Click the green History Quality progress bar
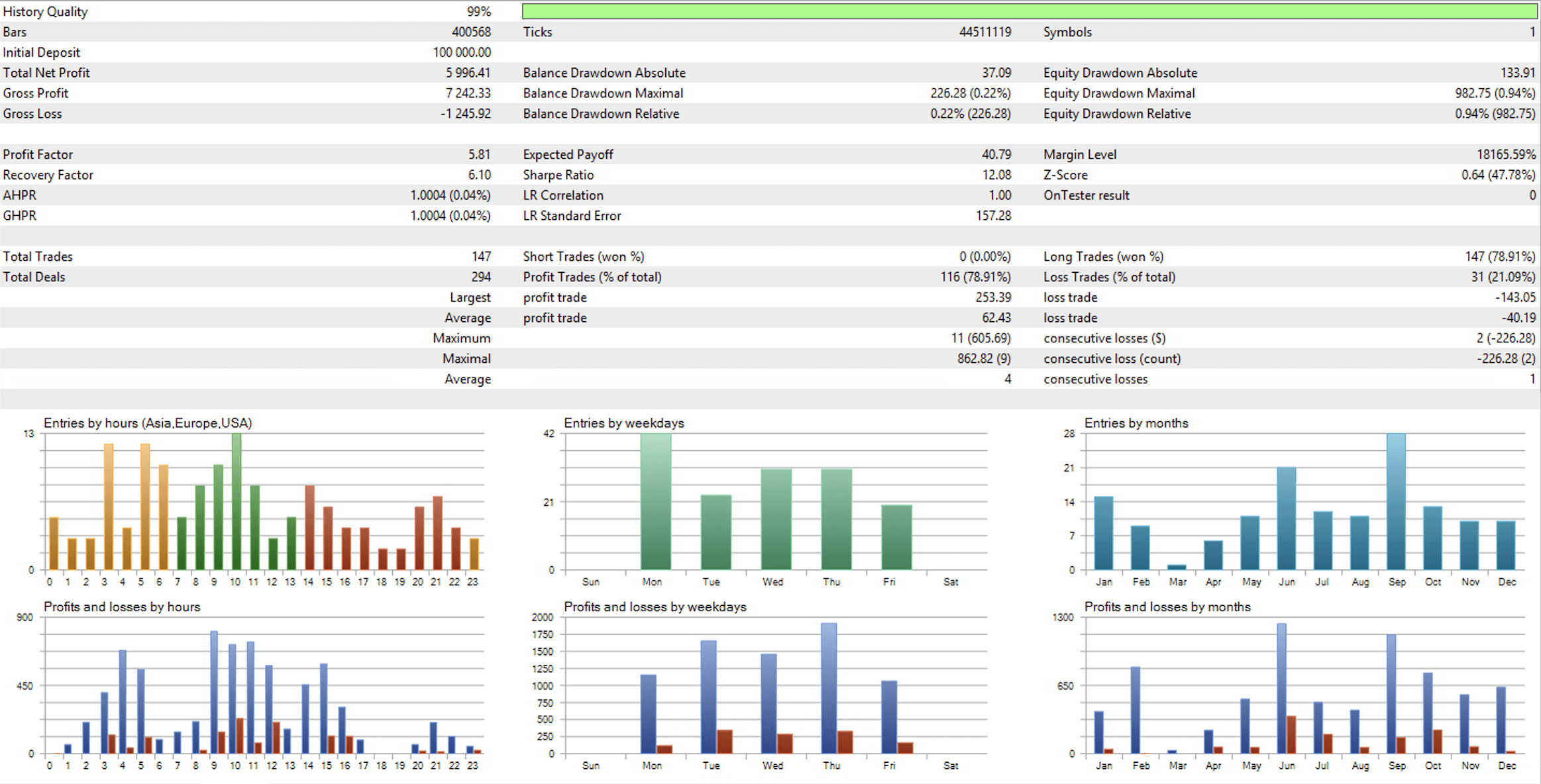Image resolution: width=1541 pixels, height=784 pixels. [x=1029, y=11]
